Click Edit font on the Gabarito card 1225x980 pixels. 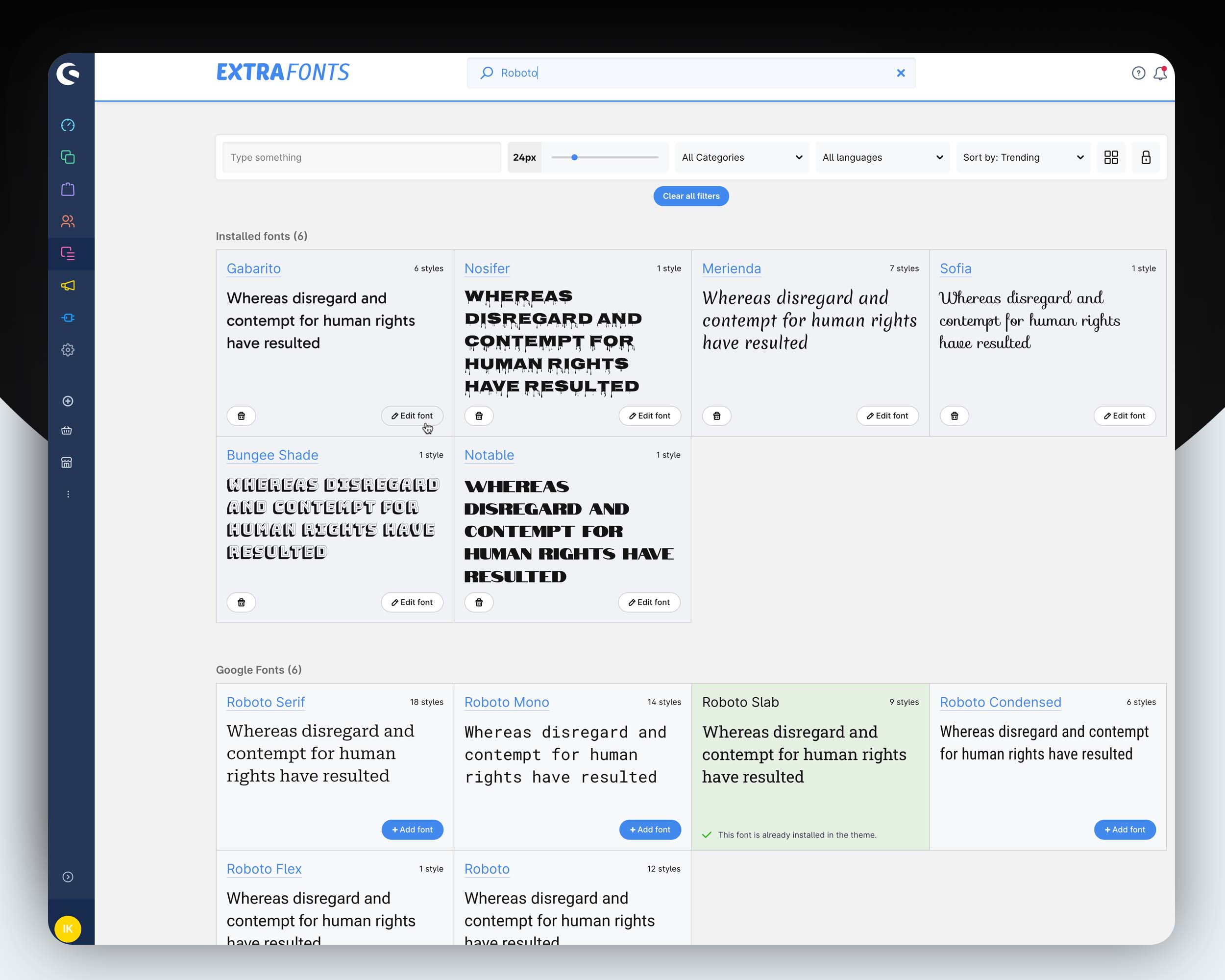pyautogui.click(x=412, y=416)
